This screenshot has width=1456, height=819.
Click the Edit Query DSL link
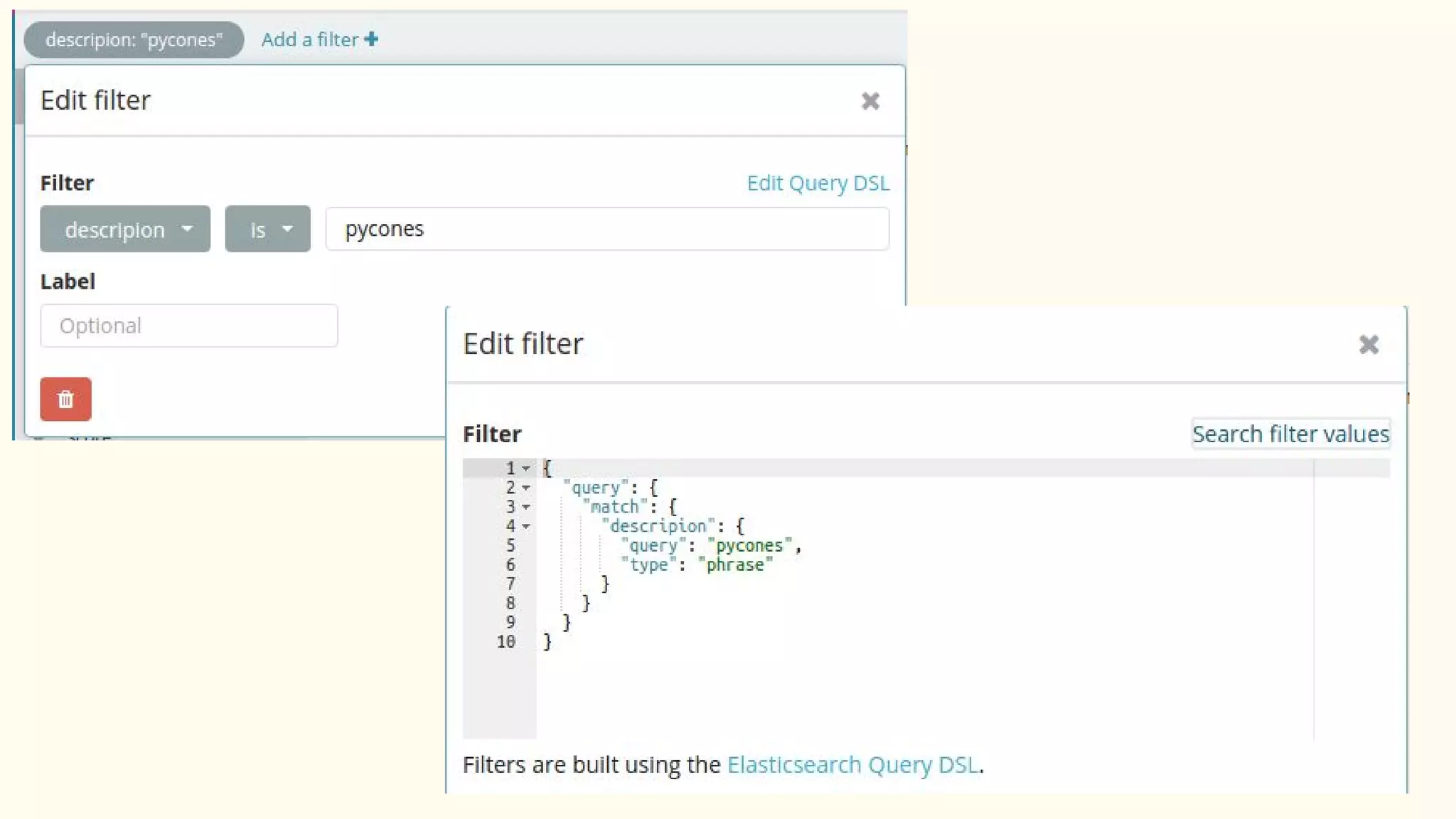coord(818,183)
